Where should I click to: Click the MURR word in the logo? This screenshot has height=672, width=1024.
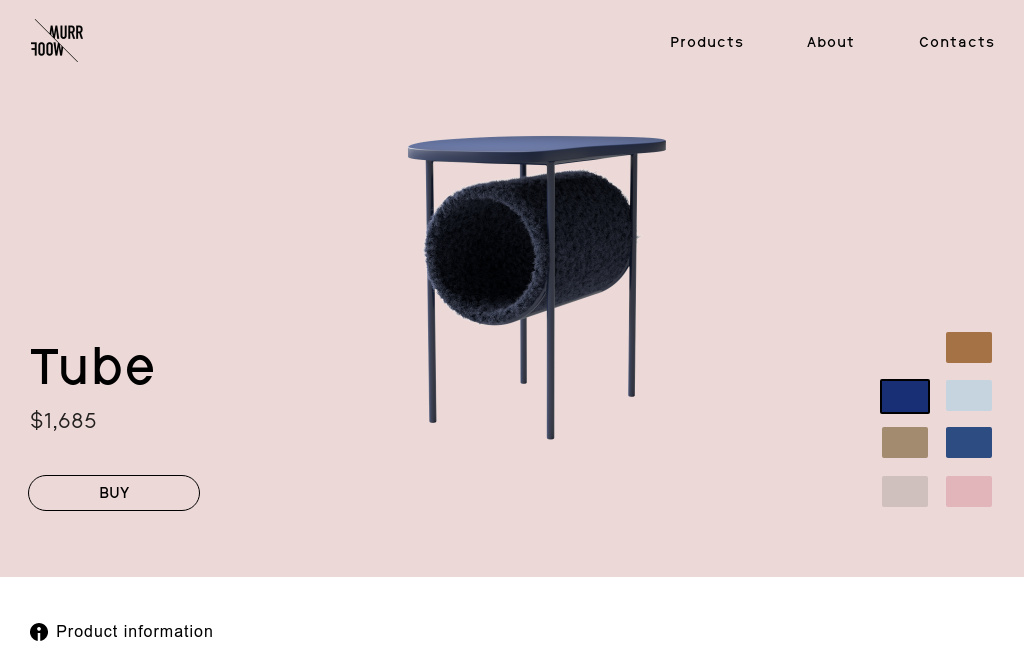pos(67,33)
